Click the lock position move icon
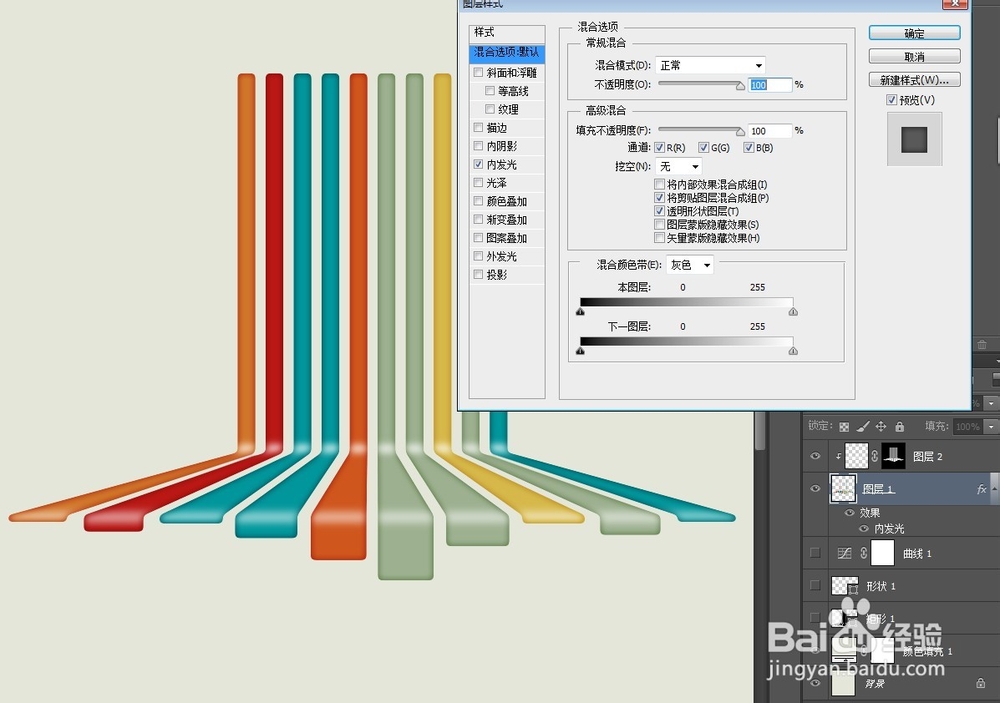This screenshot has width=1000, height=703. click(881, 426)
